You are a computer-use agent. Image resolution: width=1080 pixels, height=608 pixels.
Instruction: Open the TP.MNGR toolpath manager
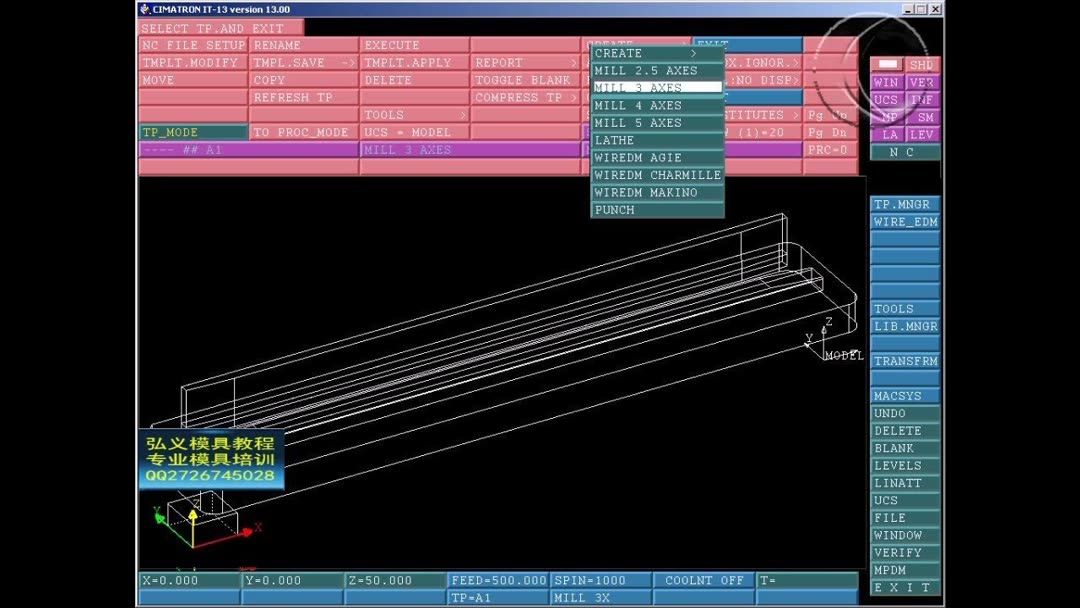[903, 204]
